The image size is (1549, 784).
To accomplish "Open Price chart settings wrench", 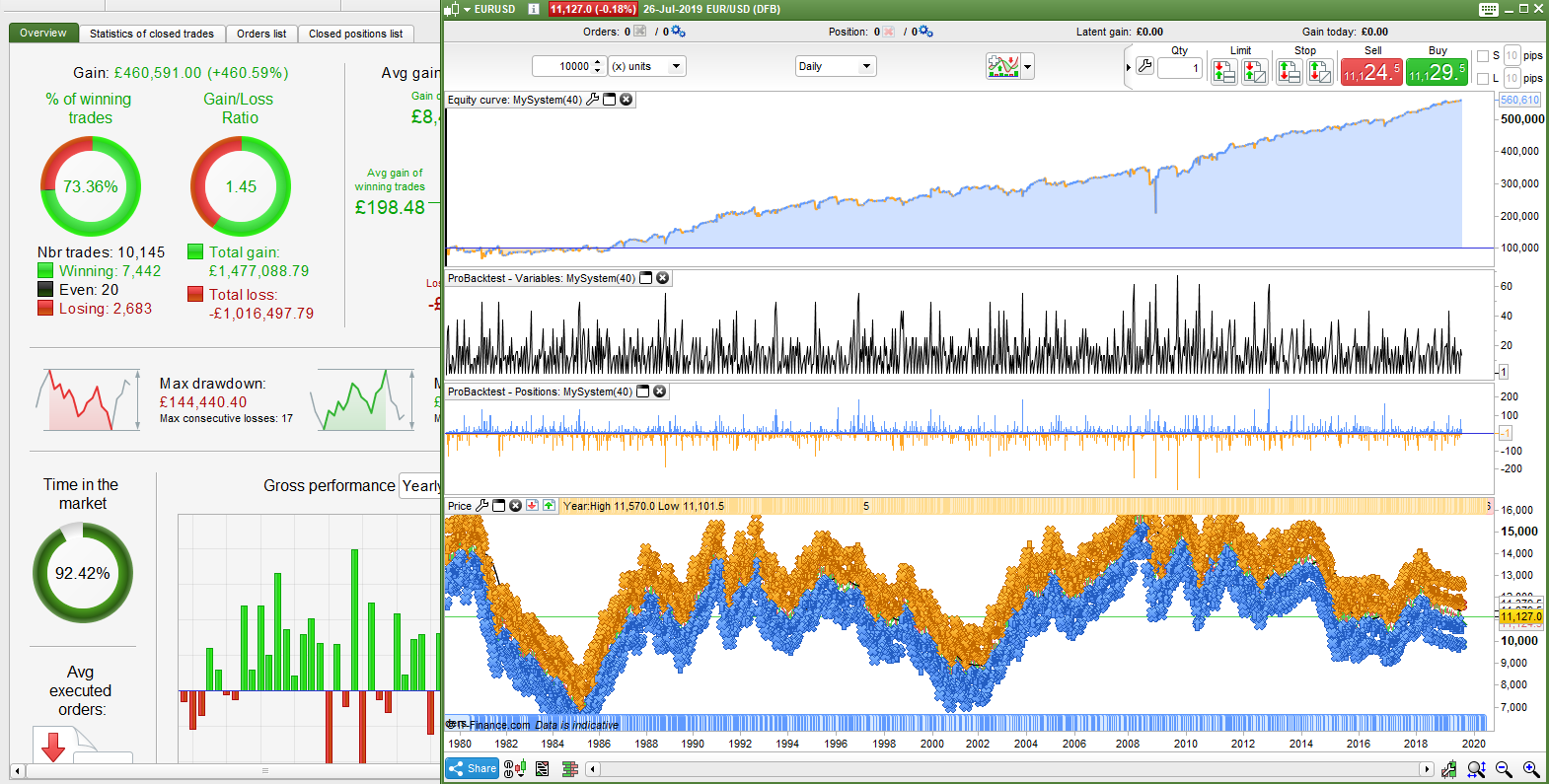I will (x=482, y=506).
